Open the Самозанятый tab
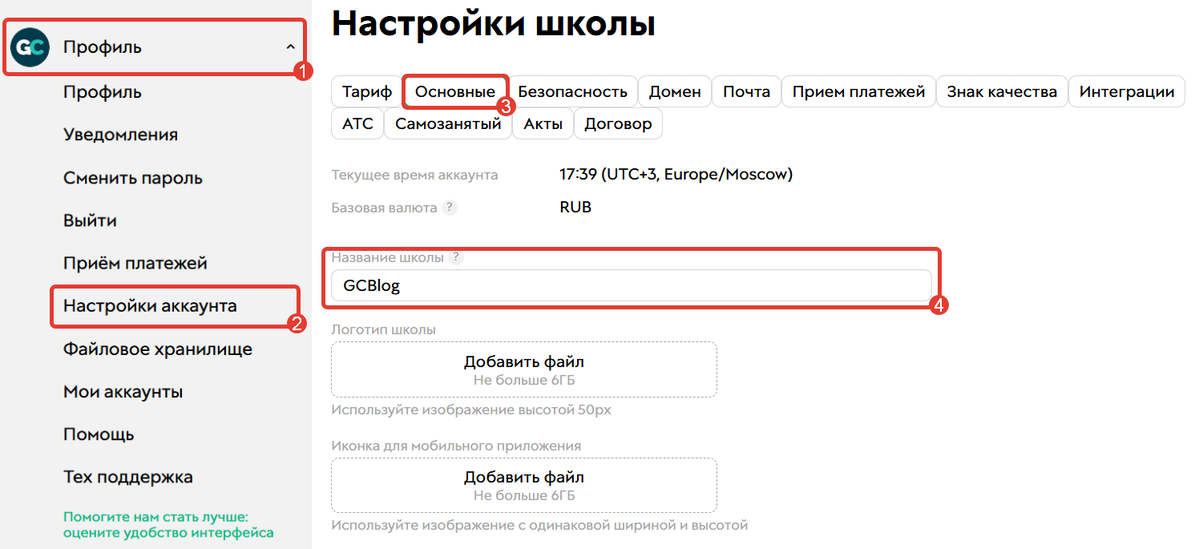The width and height of the screenshot is (1199, 549). pos(447,124)
